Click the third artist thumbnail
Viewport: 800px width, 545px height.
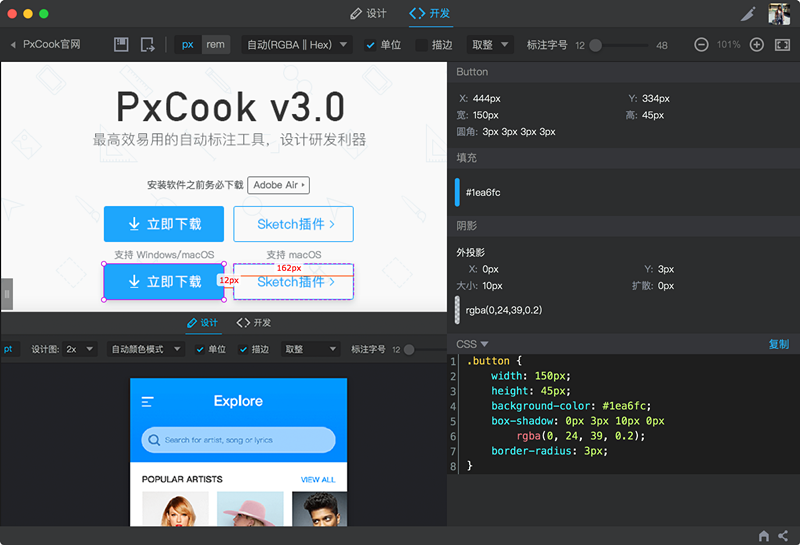(319, 509)
